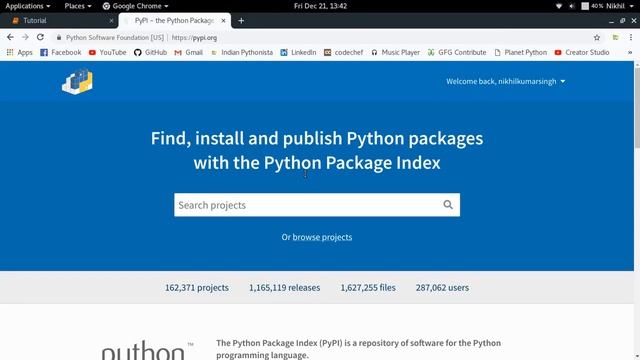
Task: Open the Music Player bookmark
Action: coord(396,52)
